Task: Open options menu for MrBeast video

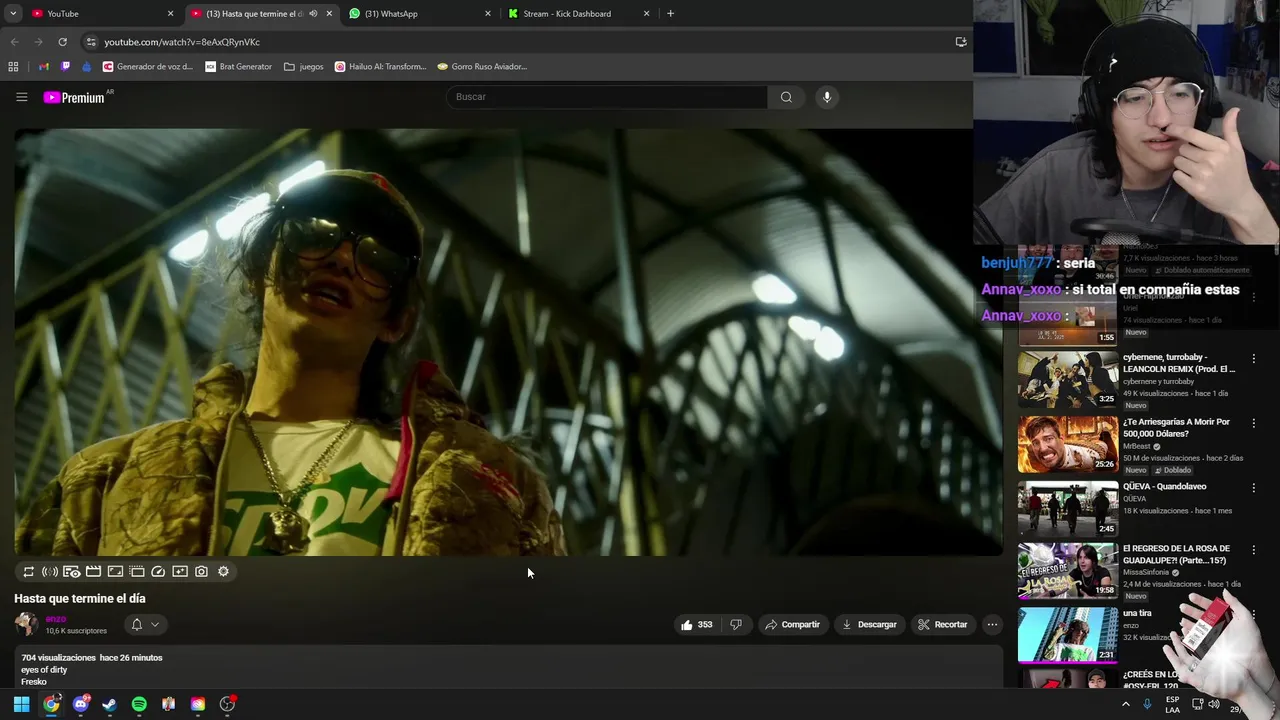Action: click(x=1253, y=423)
